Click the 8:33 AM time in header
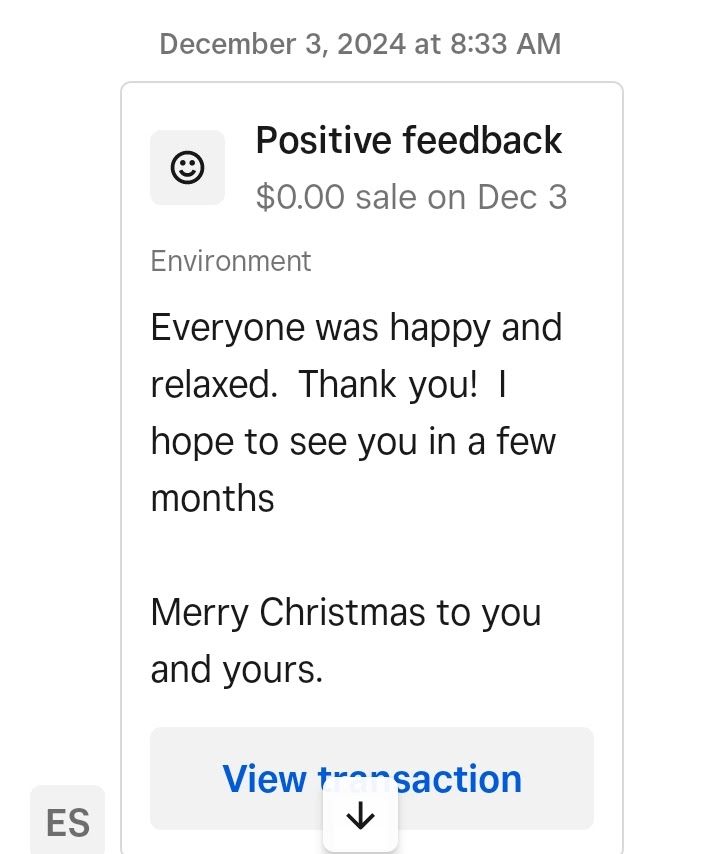This screenshot has height=854, width=720. (505, 44)
